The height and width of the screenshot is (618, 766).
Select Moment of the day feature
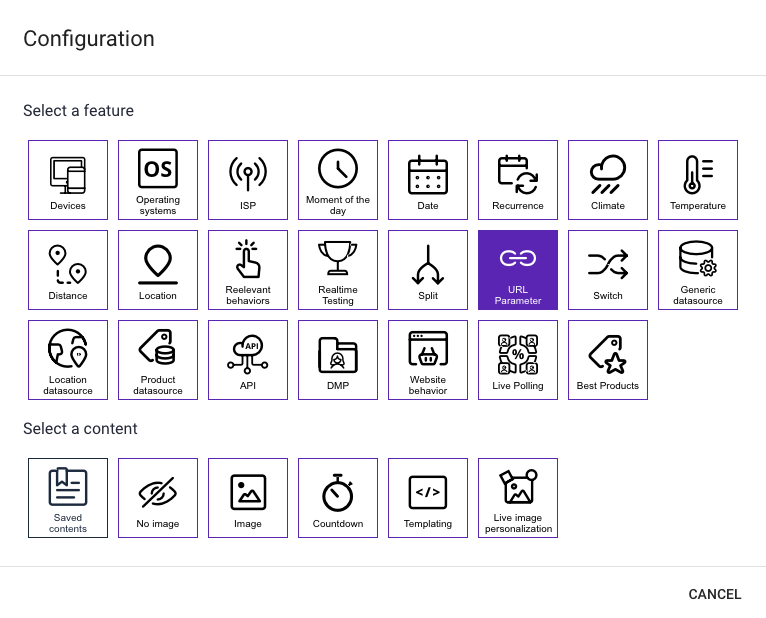click(338, 180)
